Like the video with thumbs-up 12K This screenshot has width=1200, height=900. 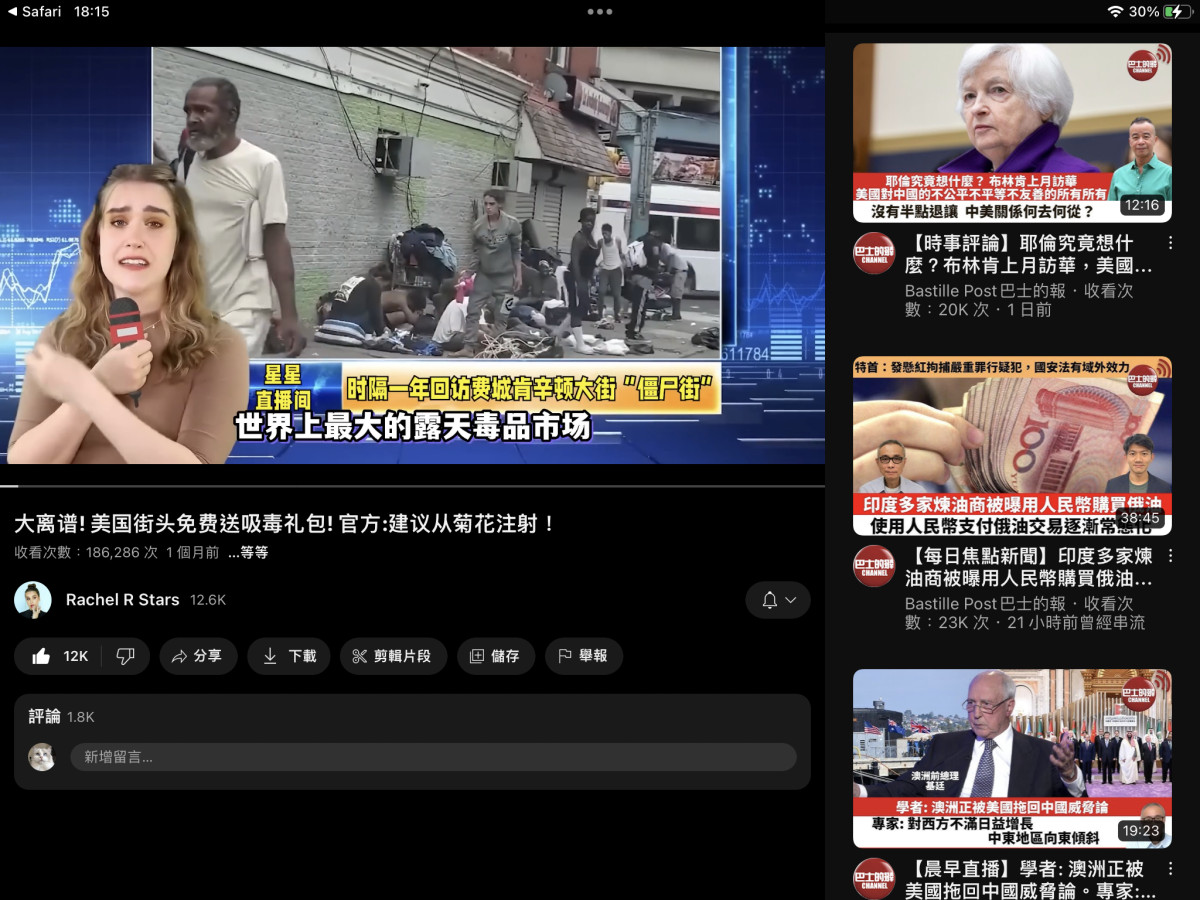(59, 656)
